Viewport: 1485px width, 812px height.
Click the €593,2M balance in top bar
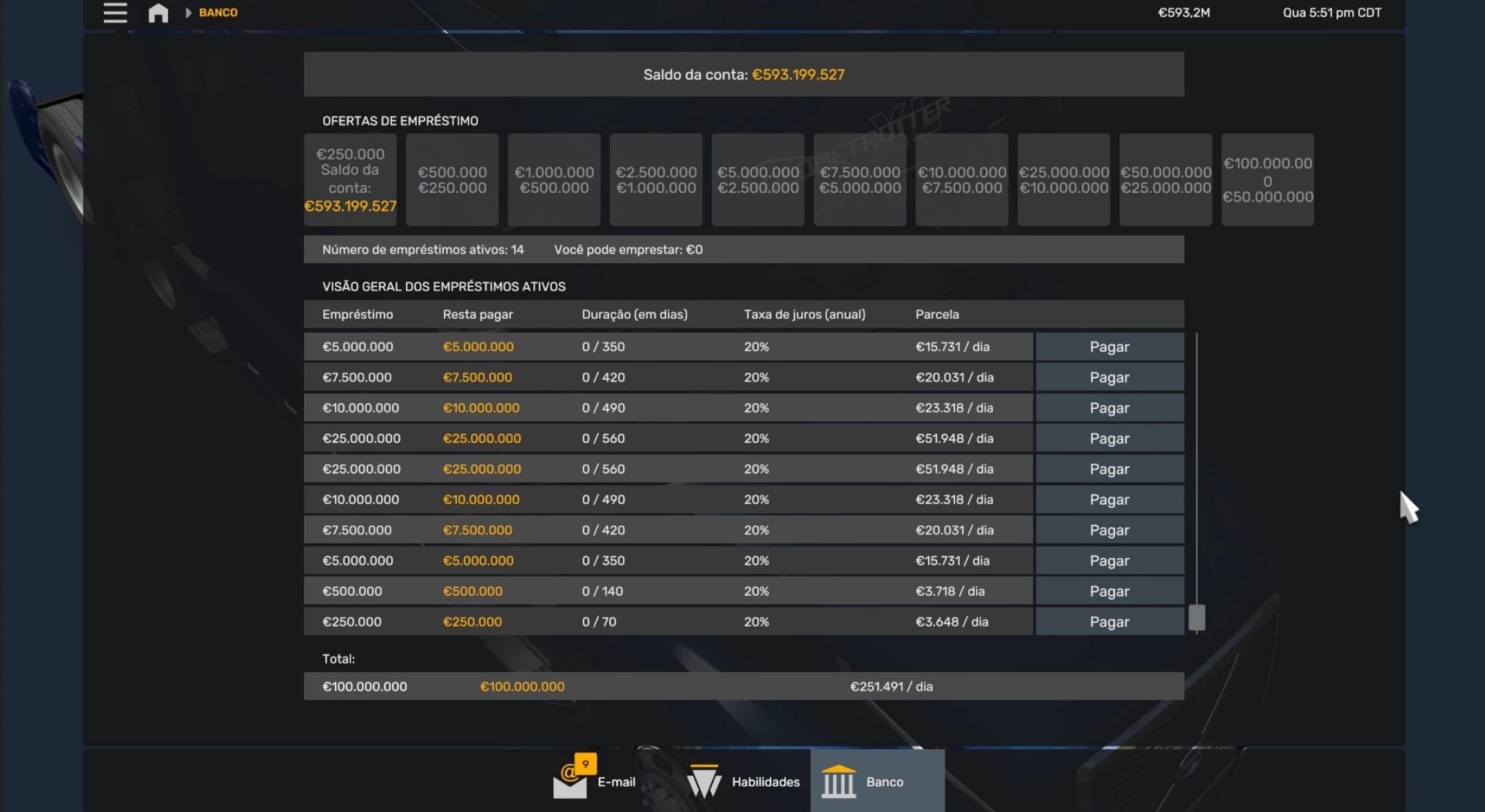1183,12
